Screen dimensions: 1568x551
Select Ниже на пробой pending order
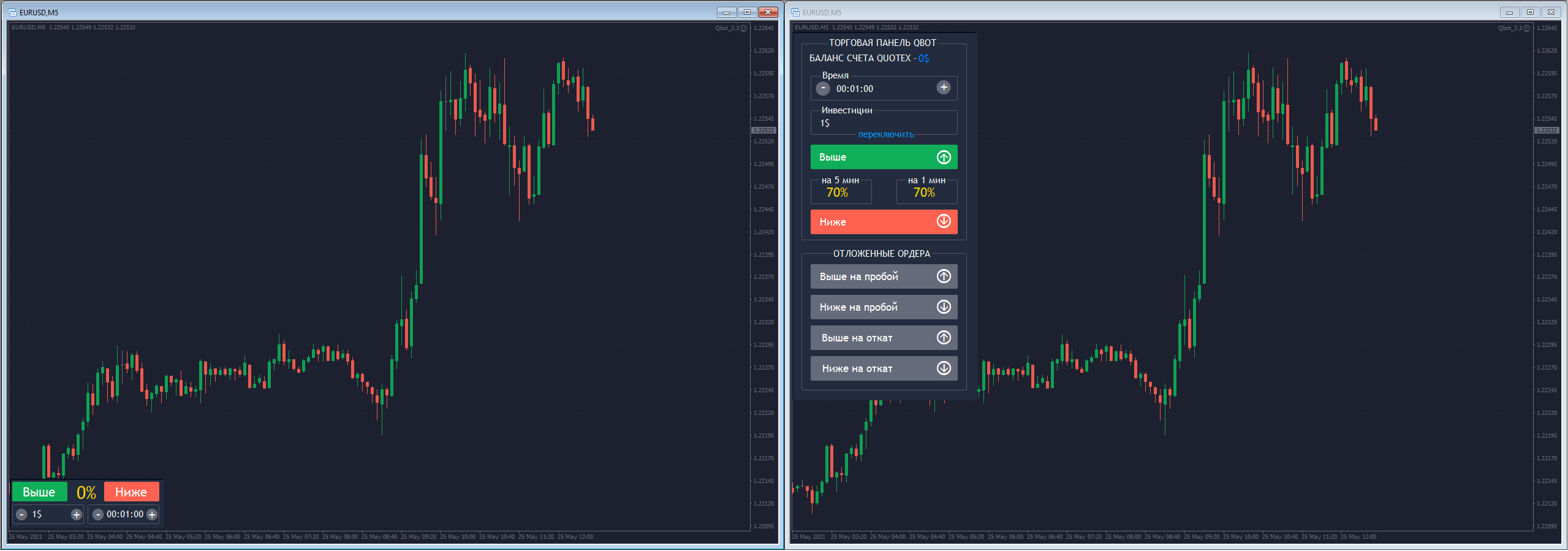(884, 307)
